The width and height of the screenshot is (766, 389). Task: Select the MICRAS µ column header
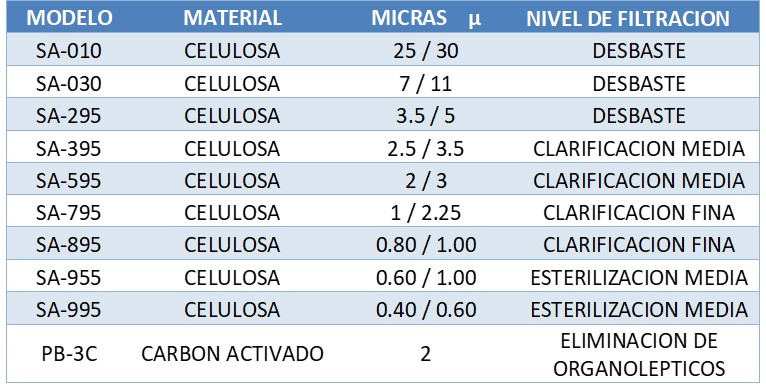point(426,19)
